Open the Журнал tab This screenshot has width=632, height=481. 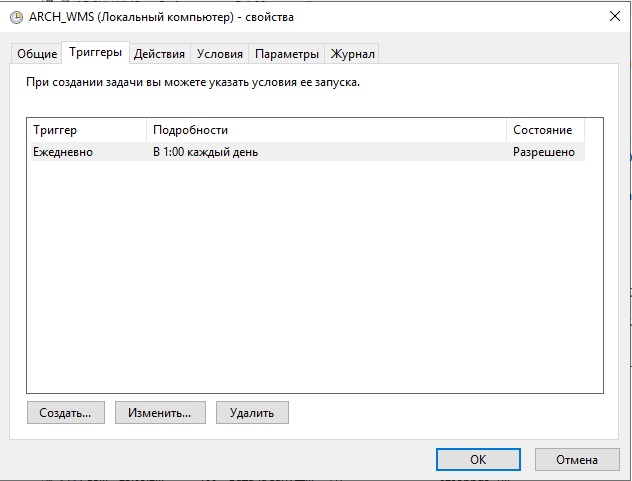pos(353,54)
